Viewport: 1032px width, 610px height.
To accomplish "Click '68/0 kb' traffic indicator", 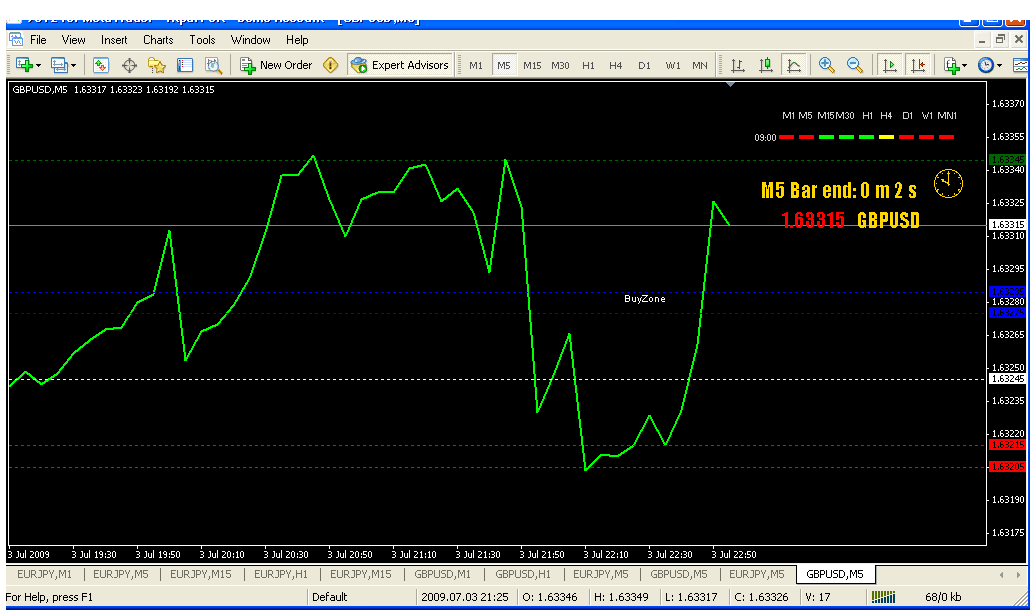I will [x=943, y=597].
